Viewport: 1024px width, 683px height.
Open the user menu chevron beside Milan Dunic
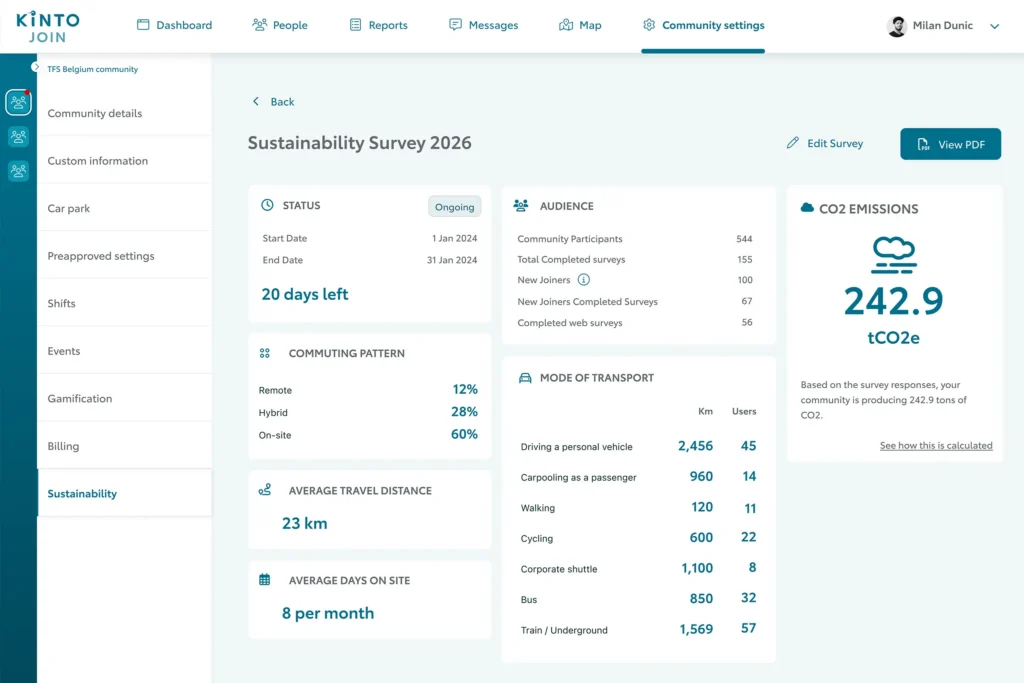(x=994, y=26)
